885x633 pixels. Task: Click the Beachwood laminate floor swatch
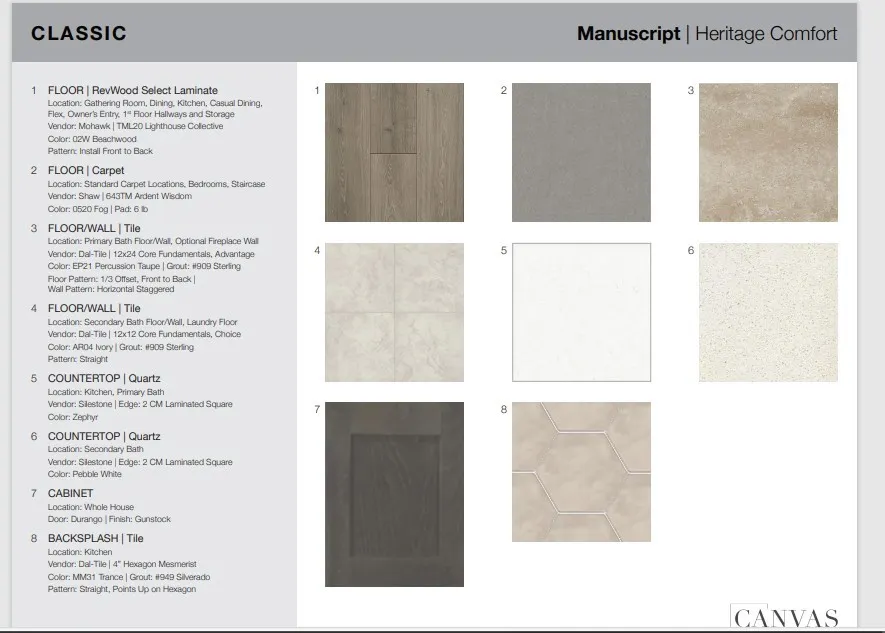(394, 152)
